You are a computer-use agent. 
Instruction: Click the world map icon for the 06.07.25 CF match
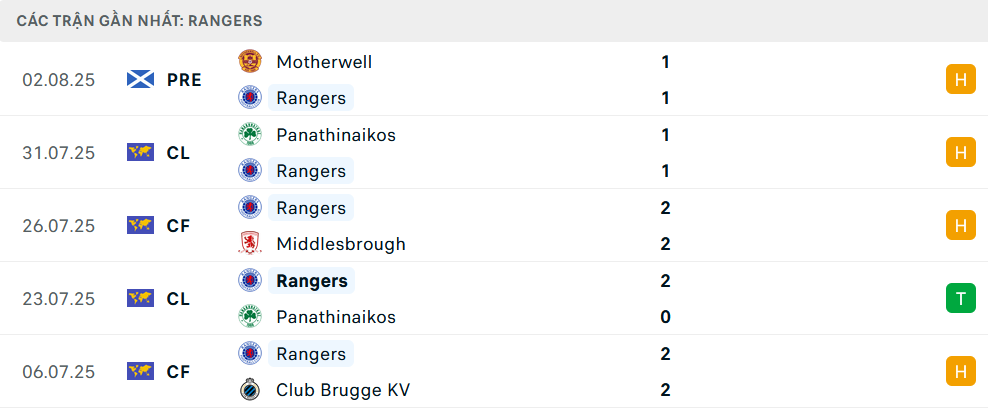point(141,371)
